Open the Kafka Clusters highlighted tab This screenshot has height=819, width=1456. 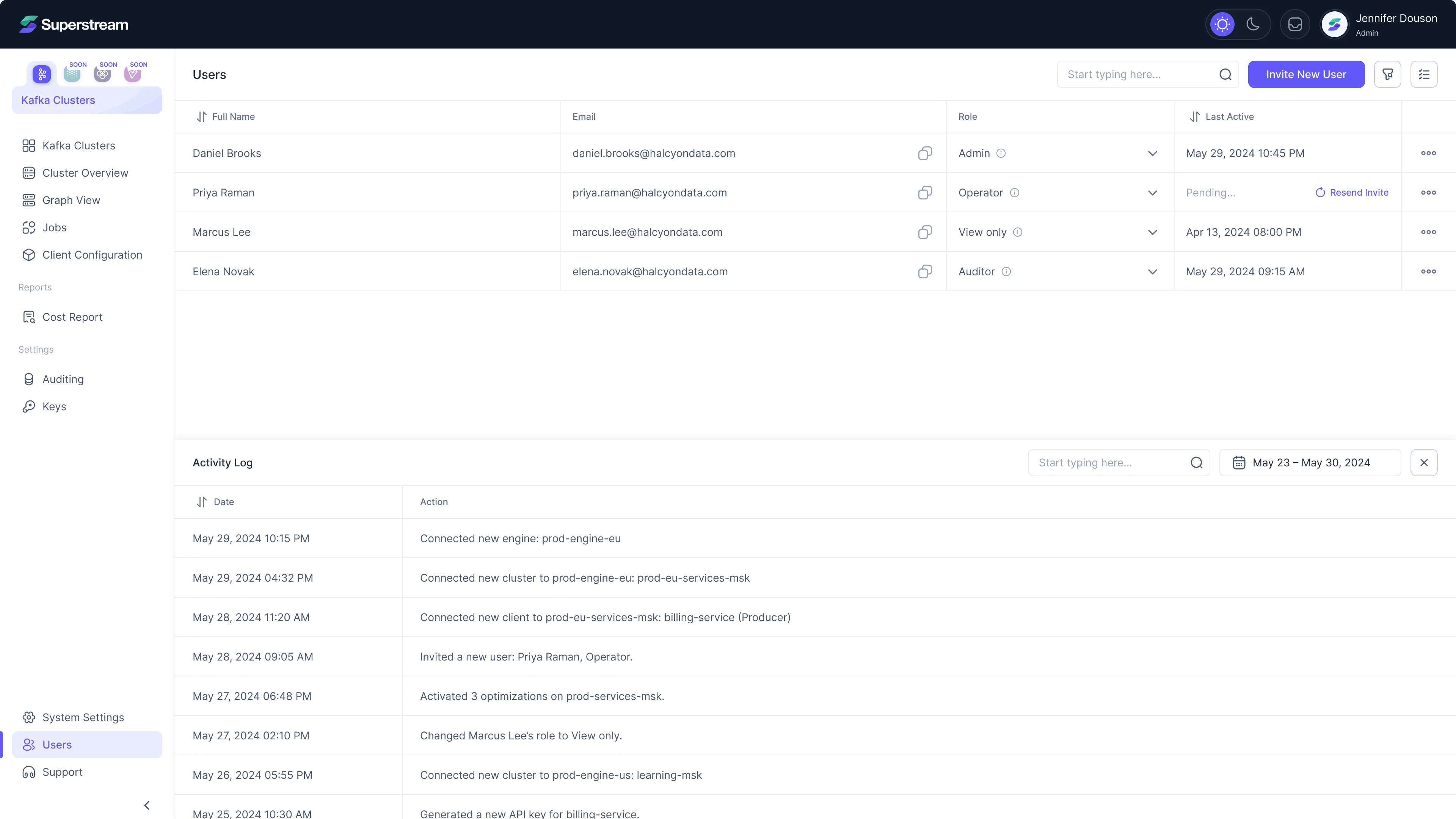[x=87, y=100]
